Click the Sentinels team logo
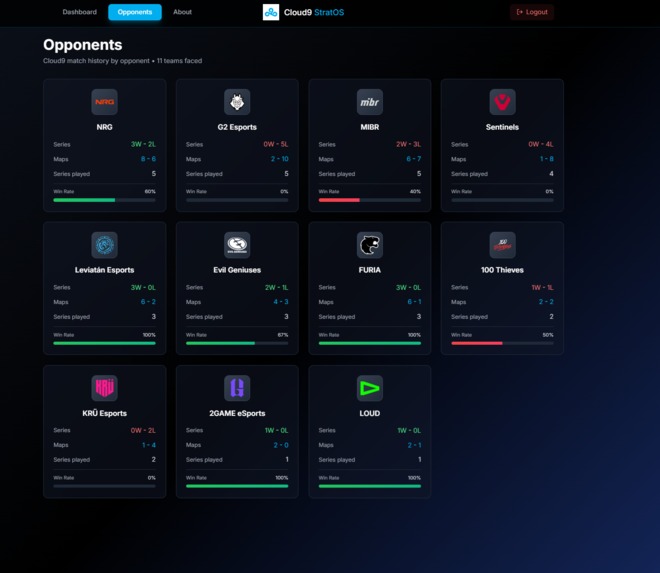This screenshot has width=660, height=573. click(502, 102)
